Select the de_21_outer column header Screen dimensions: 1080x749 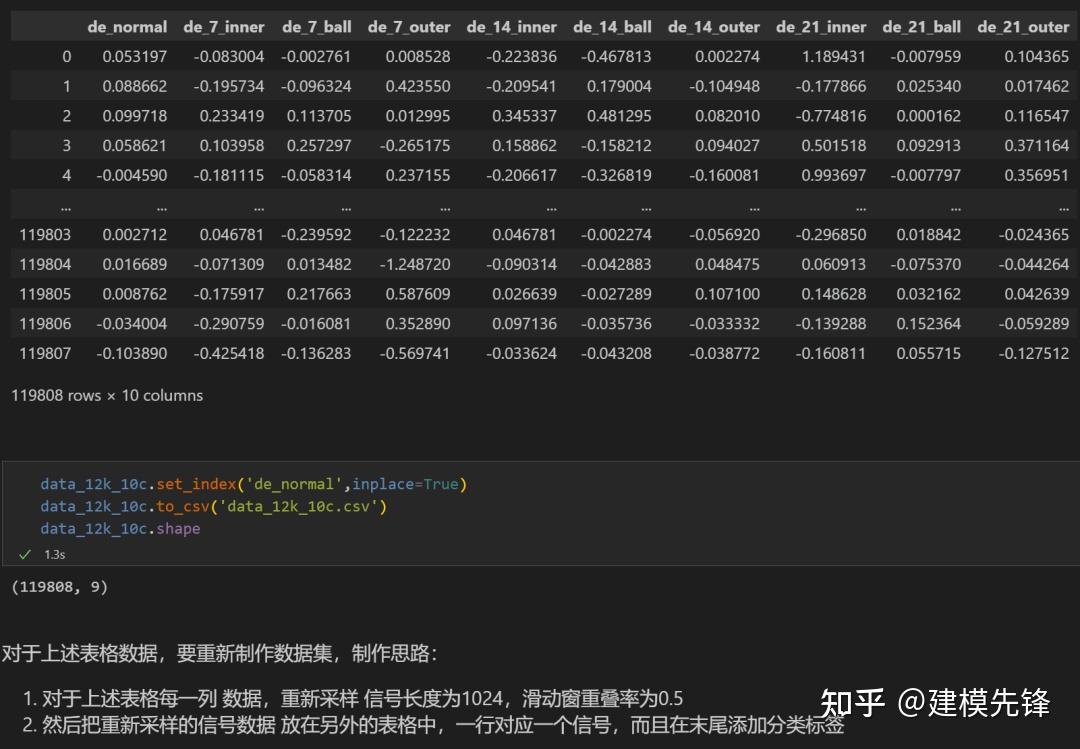tap(1023, 27)
